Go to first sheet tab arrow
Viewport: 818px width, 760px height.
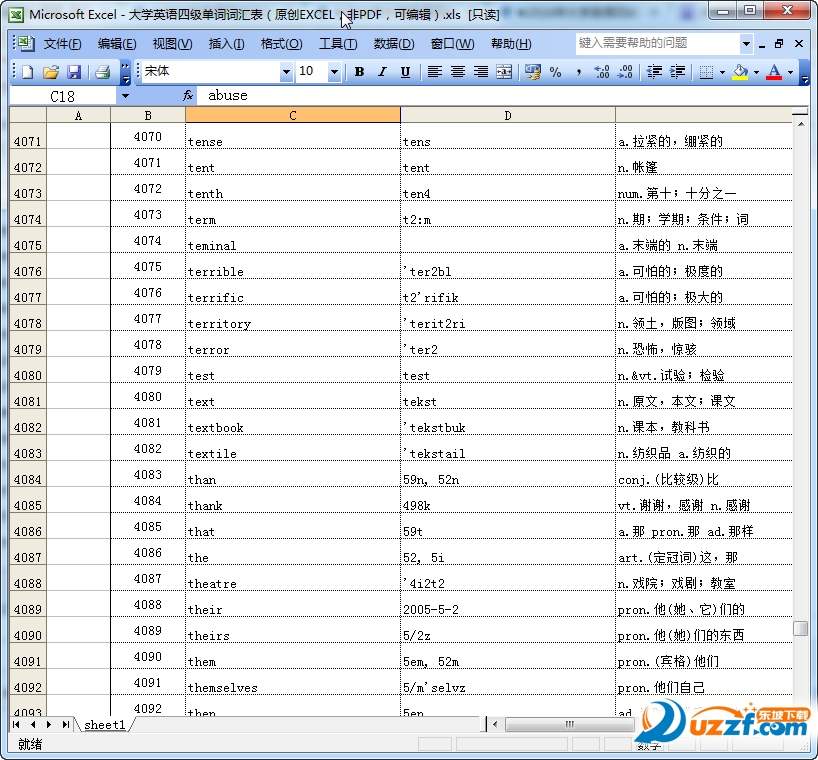click(16, 724)
